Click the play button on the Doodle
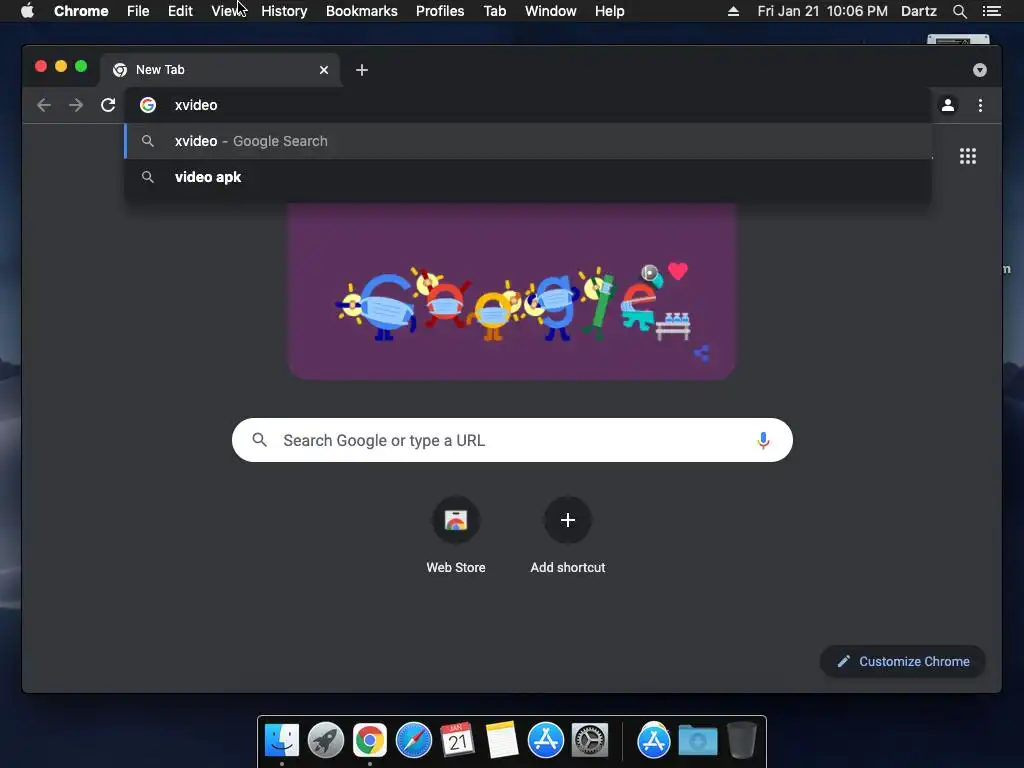 coord(649,272)
